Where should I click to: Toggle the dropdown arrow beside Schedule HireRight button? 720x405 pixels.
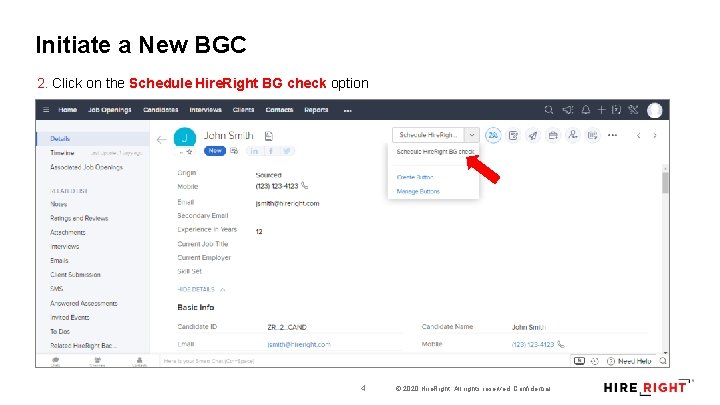click(x=472, y=135)
